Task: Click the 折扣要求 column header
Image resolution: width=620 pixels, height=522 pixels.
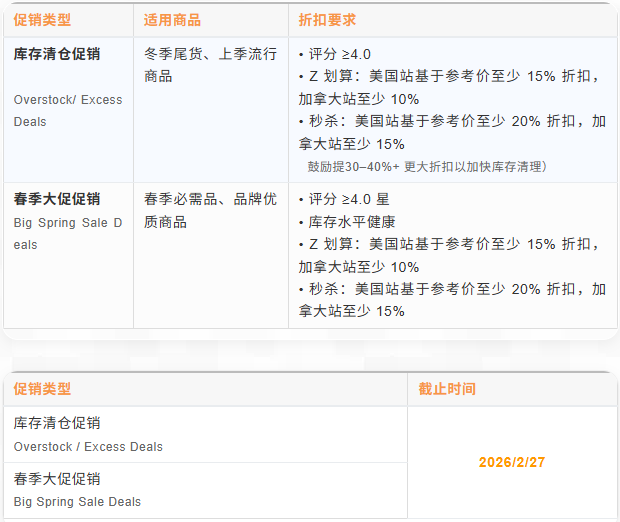Action: (327, 19)
